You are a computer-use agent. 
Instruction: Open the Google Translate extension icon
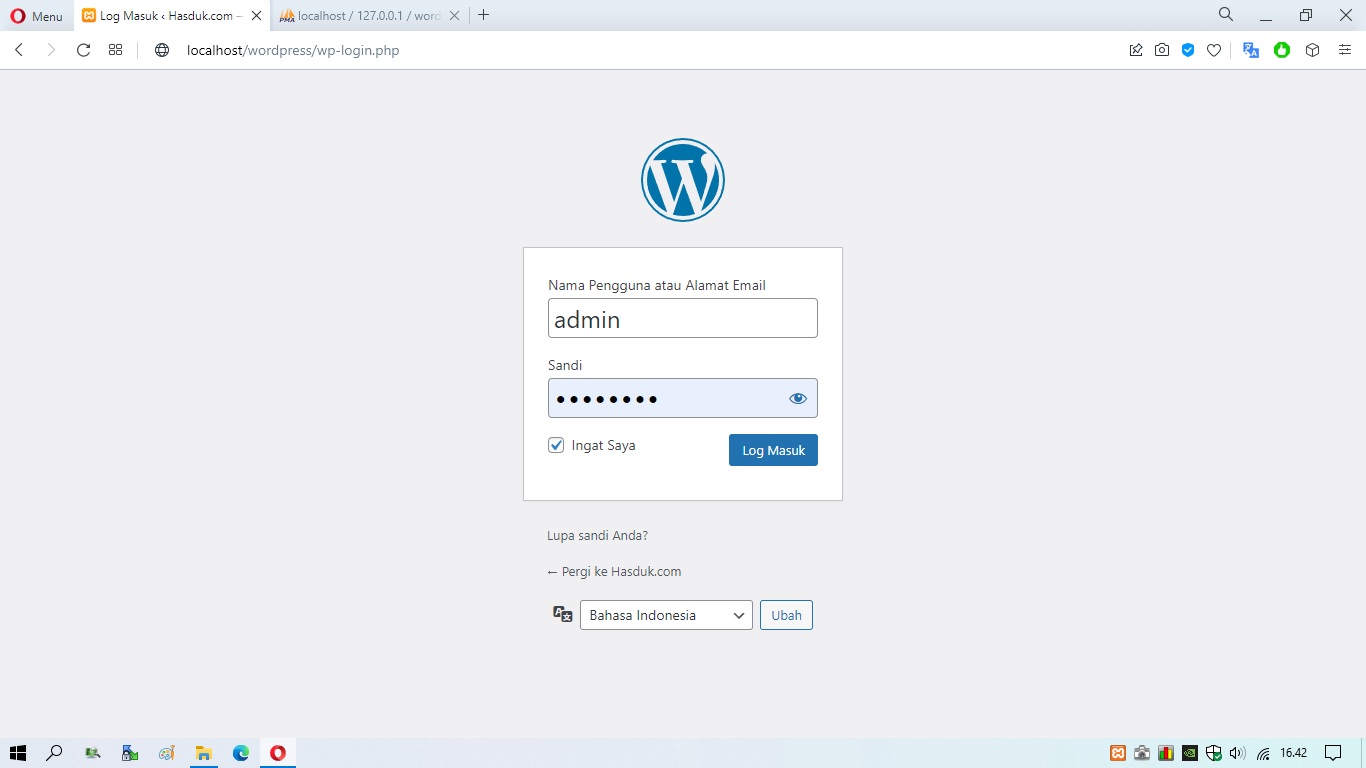[1251, 50]
